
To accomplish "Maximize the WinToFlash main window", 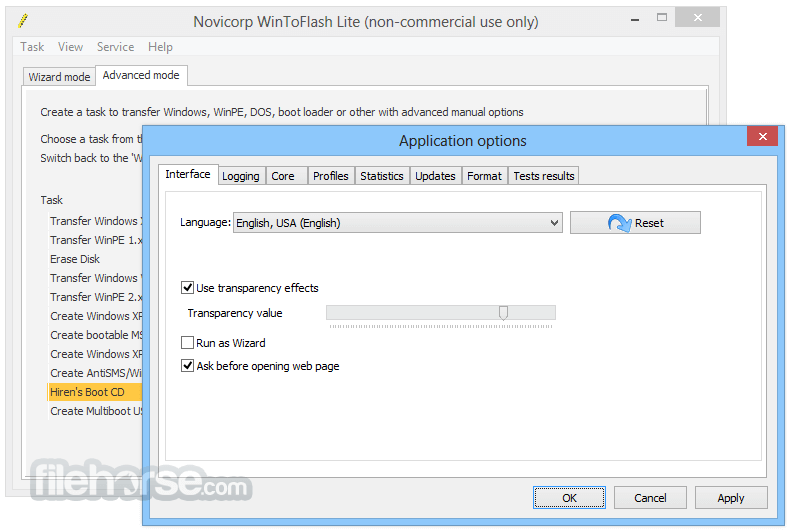I will click(x=662, y=18).
